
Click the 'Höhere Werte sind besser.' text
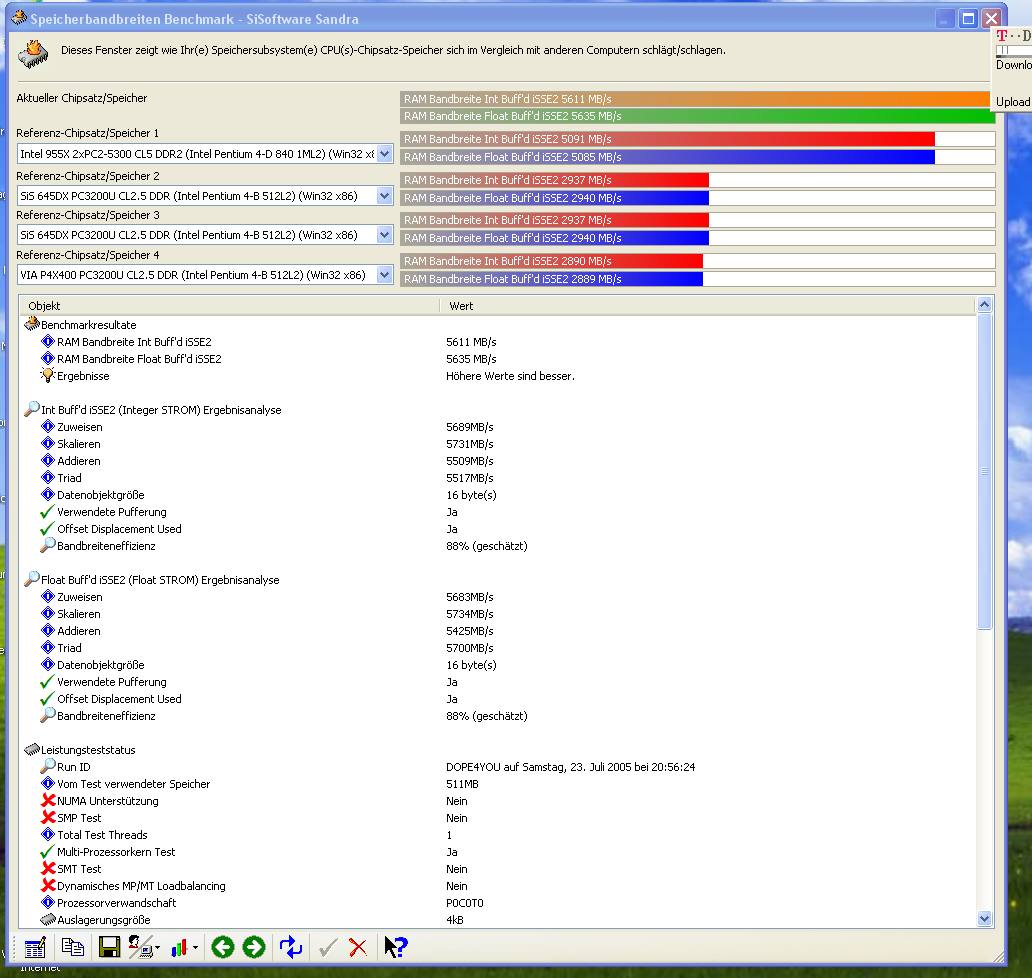pos(510,376)
